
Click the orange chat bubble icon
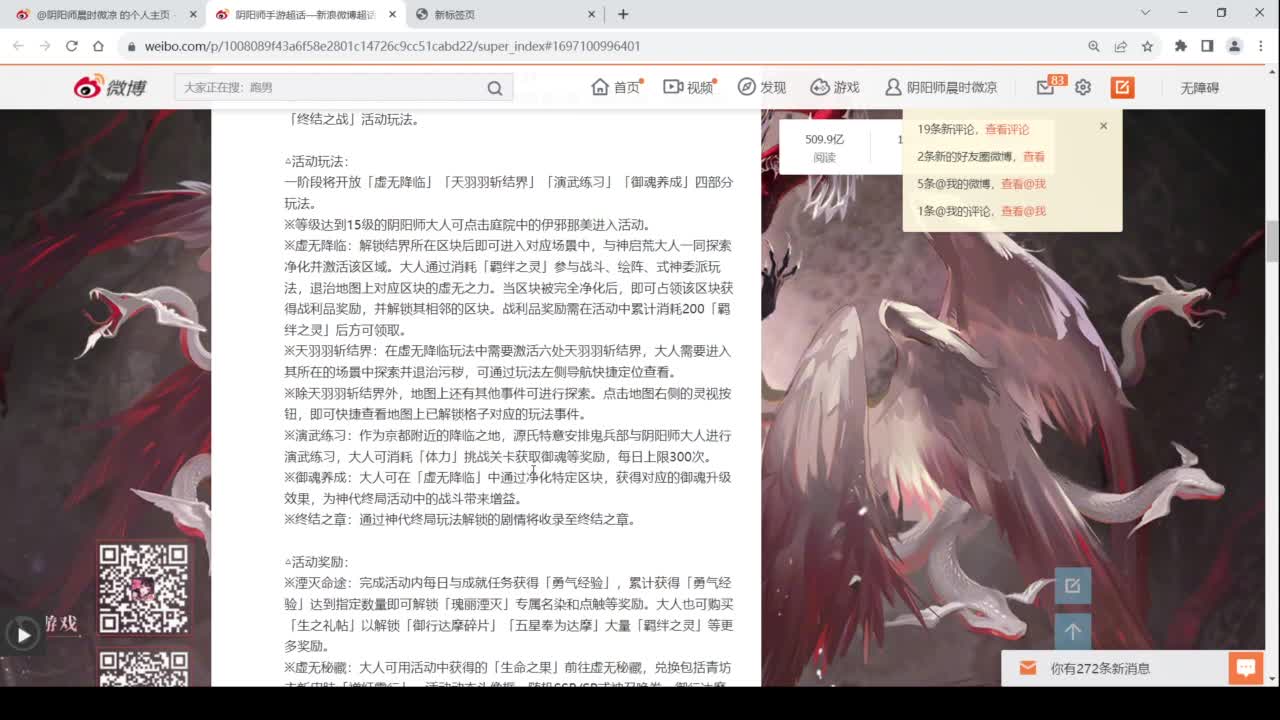click(x=1246, y=668)
